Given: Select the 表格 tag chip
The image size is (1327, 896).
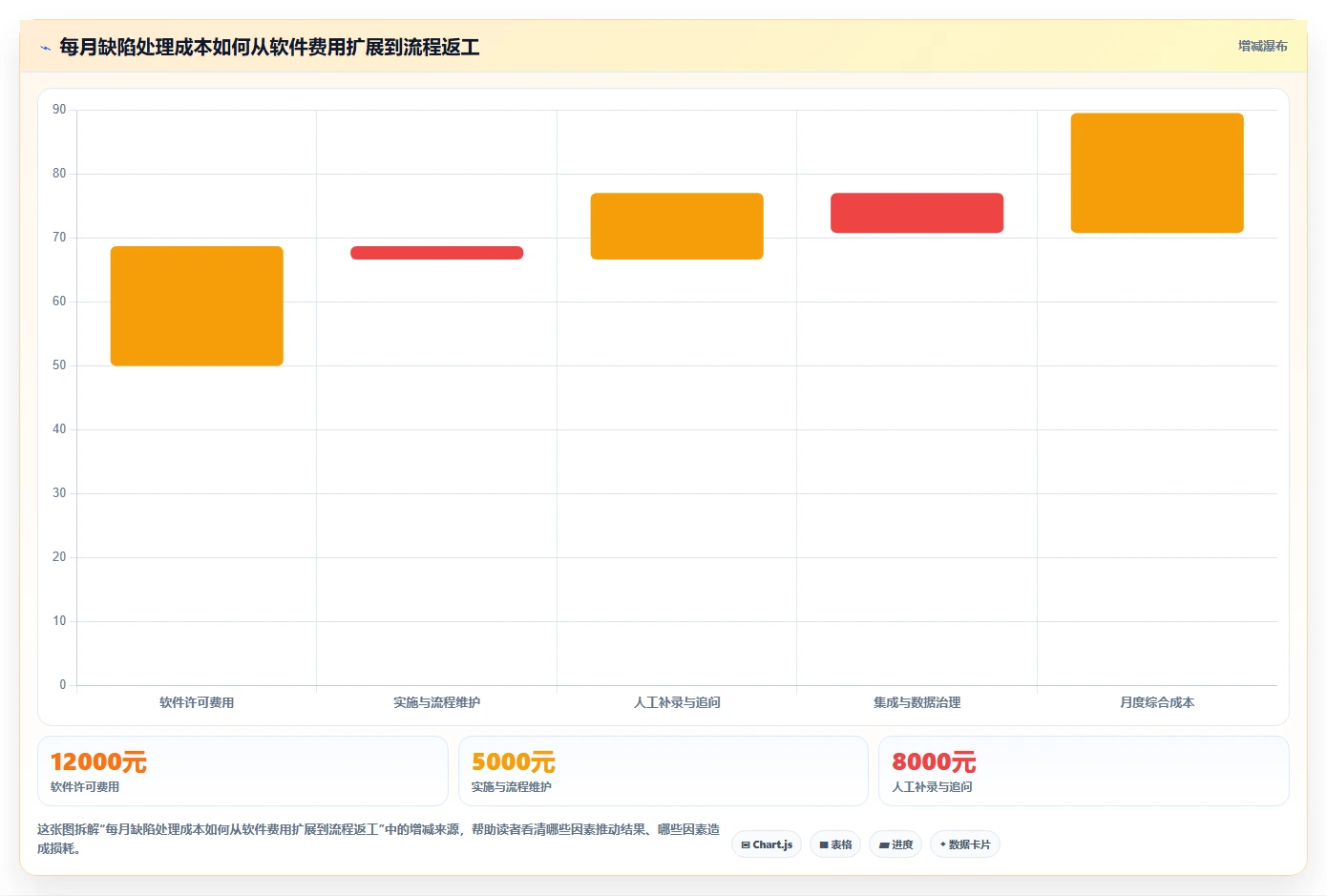Looking at the screenshot, I should click(x=835, y=844).
